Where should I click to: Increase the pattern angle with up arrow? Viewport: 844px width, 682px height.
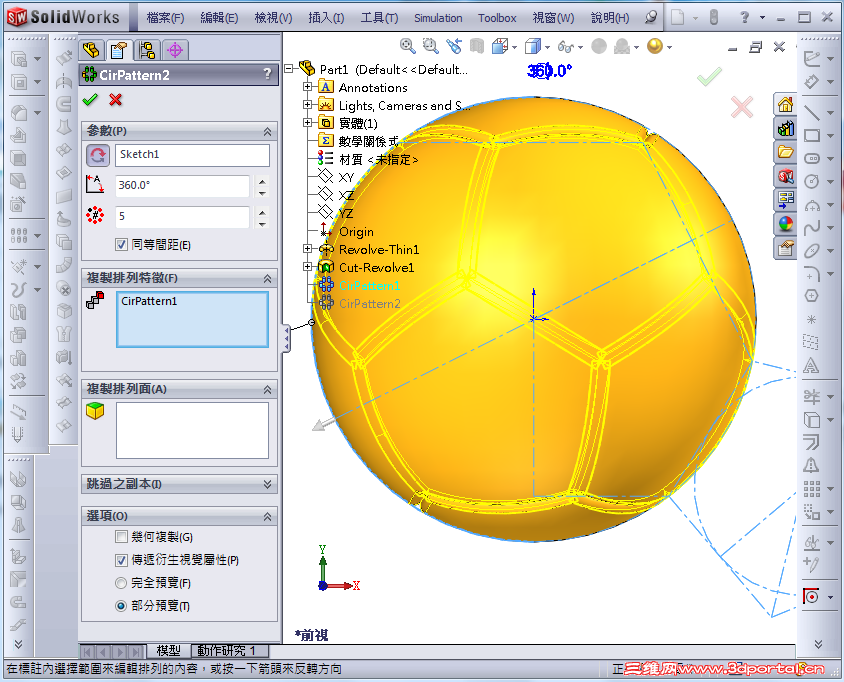click(262, 180)
